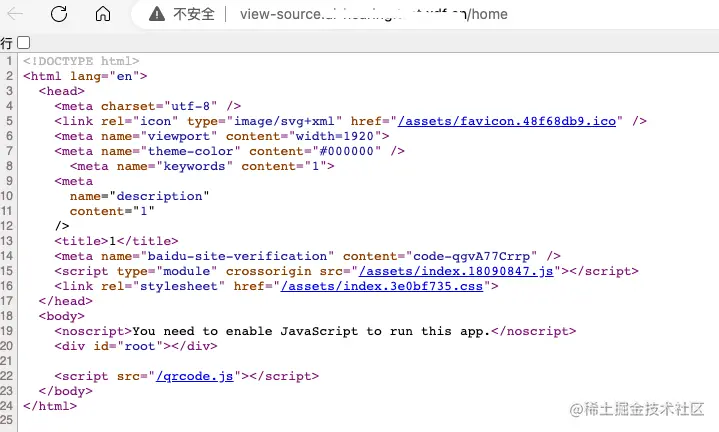
Task: Go to browser home page icon
Action: [103, 14]
